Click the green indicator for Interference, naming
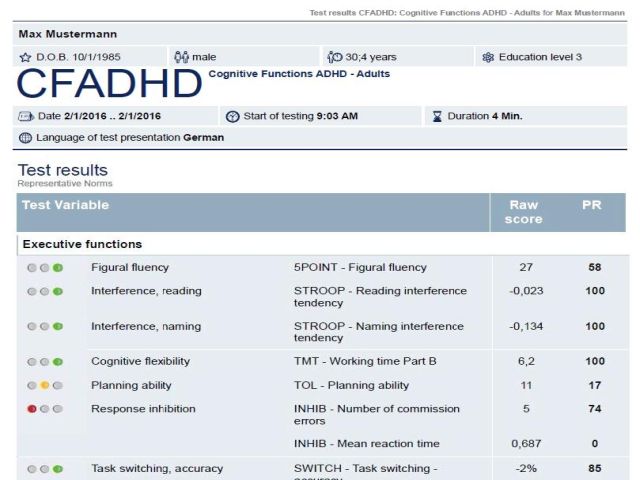Image resolution: width=640 pixels, height=480 pixels. coord(58,327)
